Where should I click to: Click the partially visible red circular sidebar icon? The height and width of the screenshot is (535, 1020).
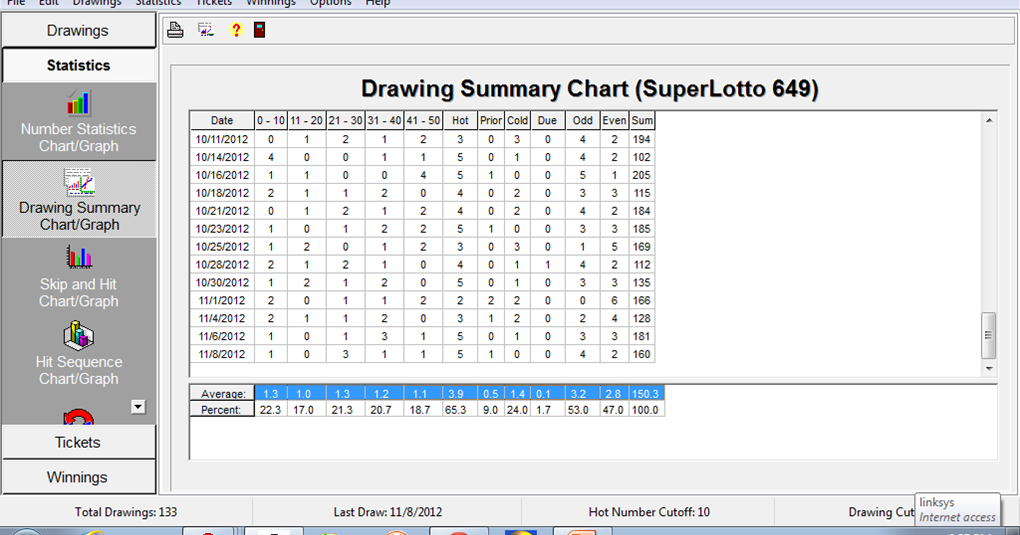pos(79,417)
